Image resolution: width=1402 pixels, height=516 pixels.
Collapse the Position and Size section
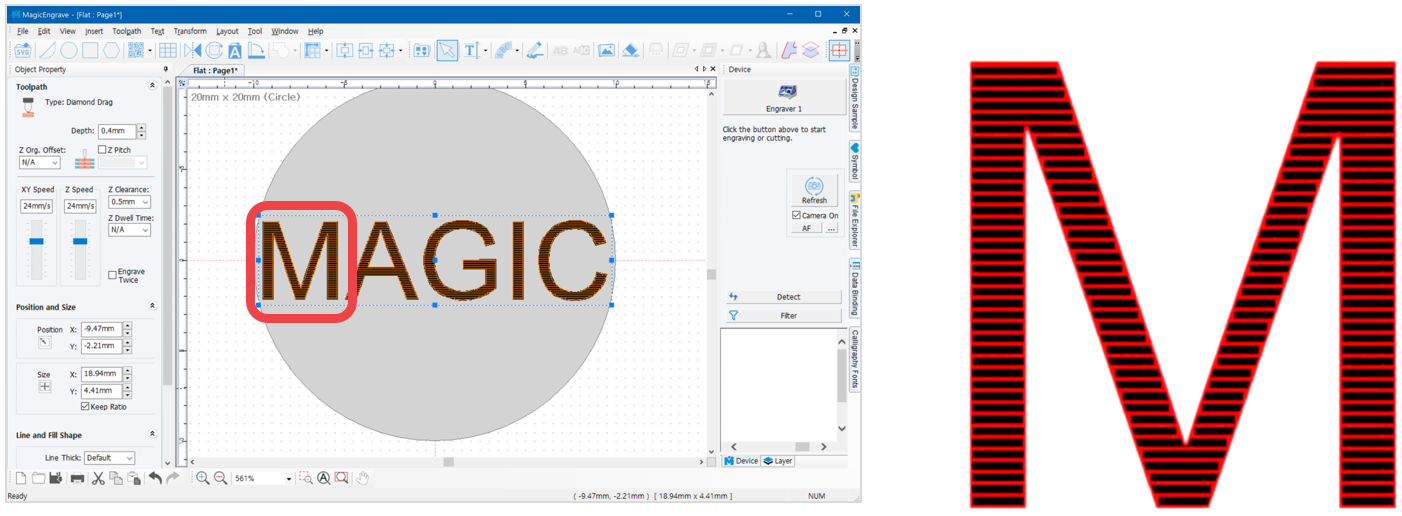click(x=152, y=307)
